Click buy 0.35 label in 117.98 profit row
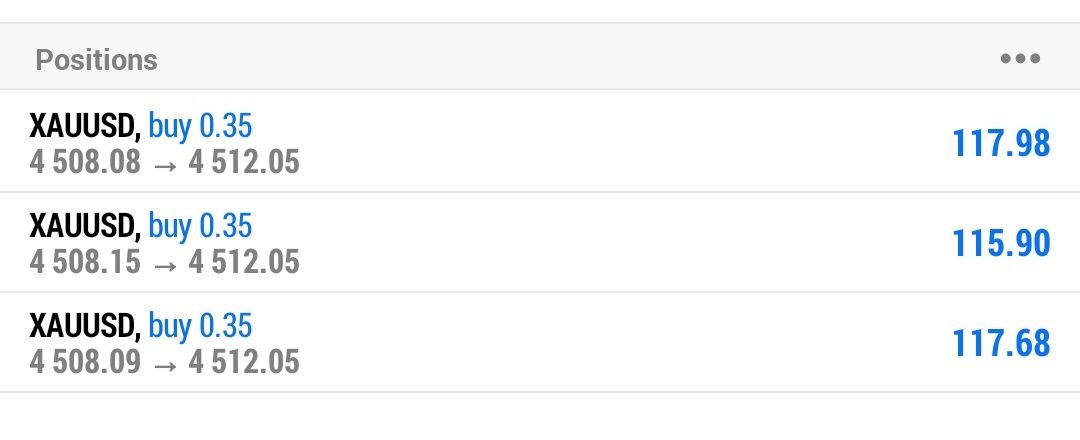 [200, 126]
